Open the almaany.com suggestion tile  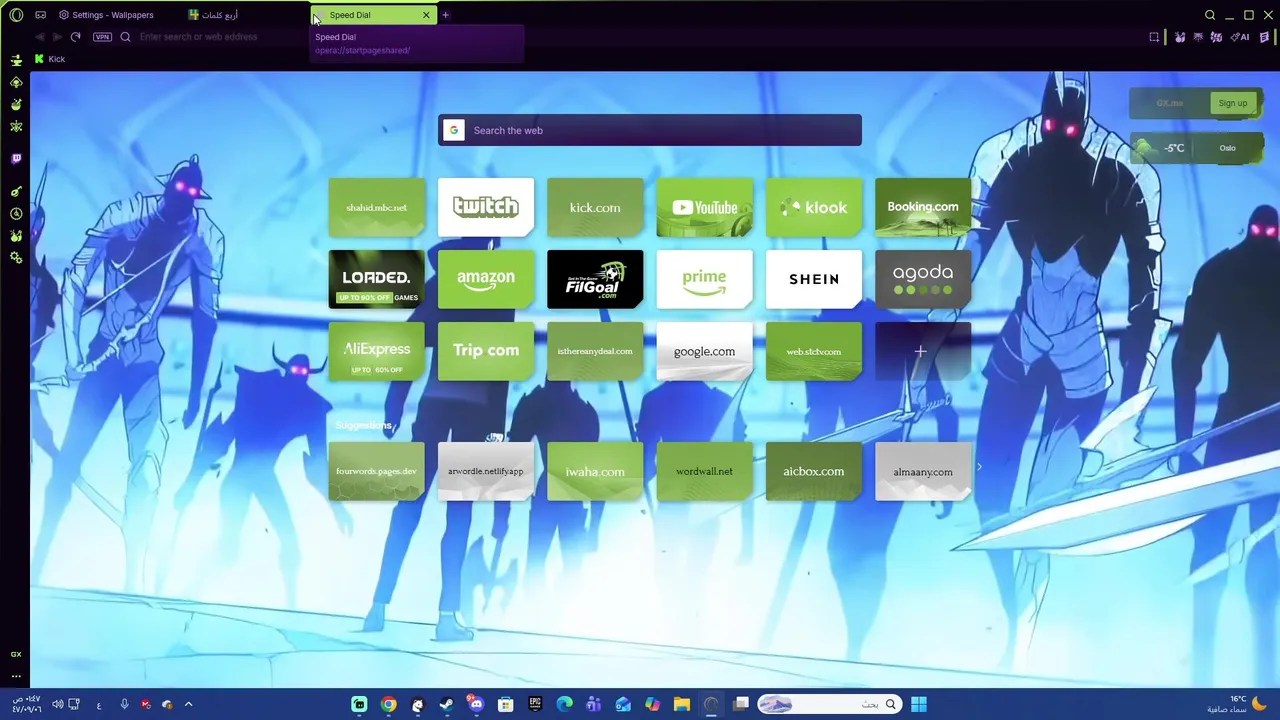coord(923,471)
